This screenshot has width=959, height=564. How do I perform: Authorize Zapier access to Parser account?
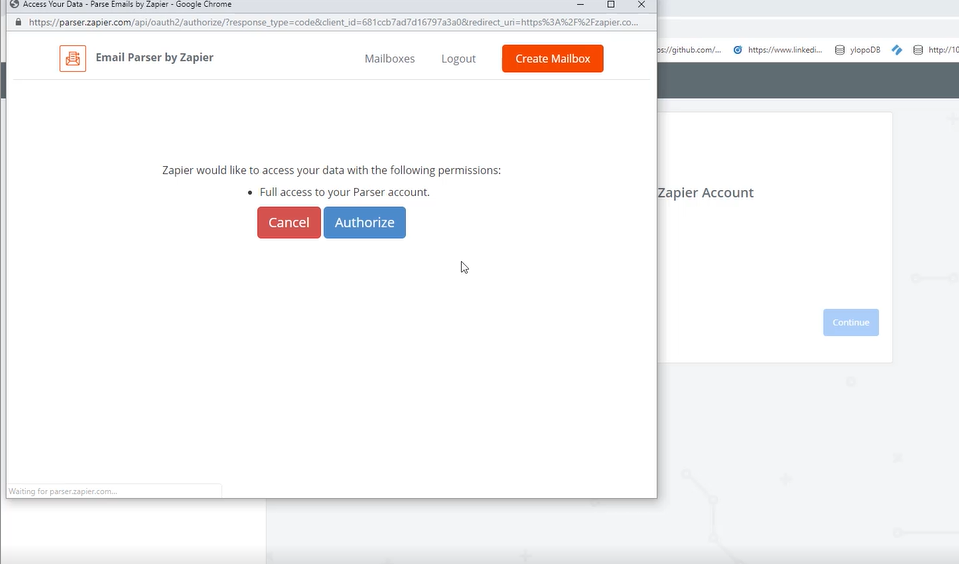point(365,223)
